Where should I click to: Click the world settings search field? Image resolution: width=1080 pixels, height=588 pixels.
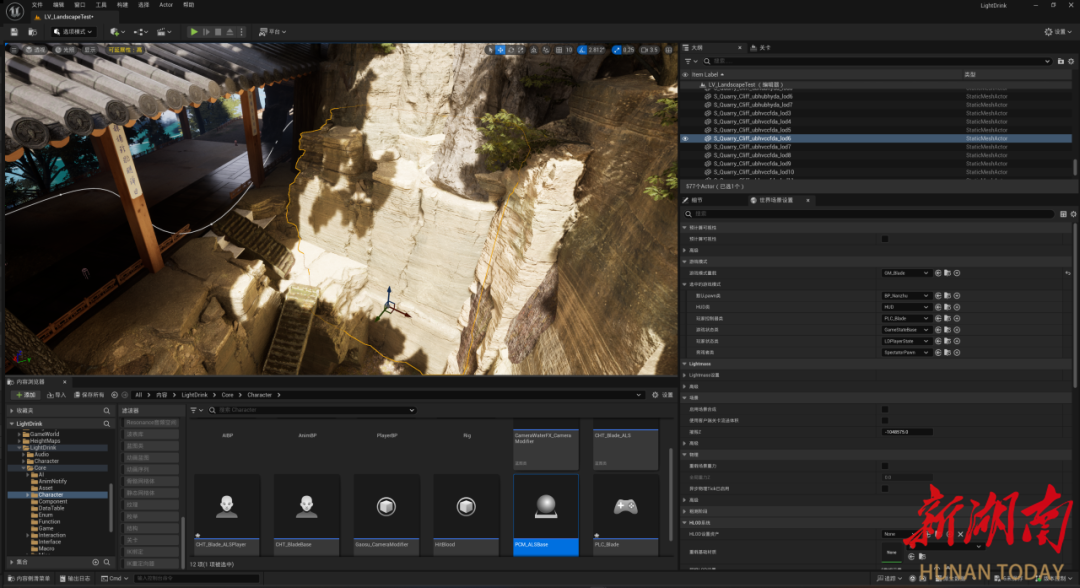[869, 214]
